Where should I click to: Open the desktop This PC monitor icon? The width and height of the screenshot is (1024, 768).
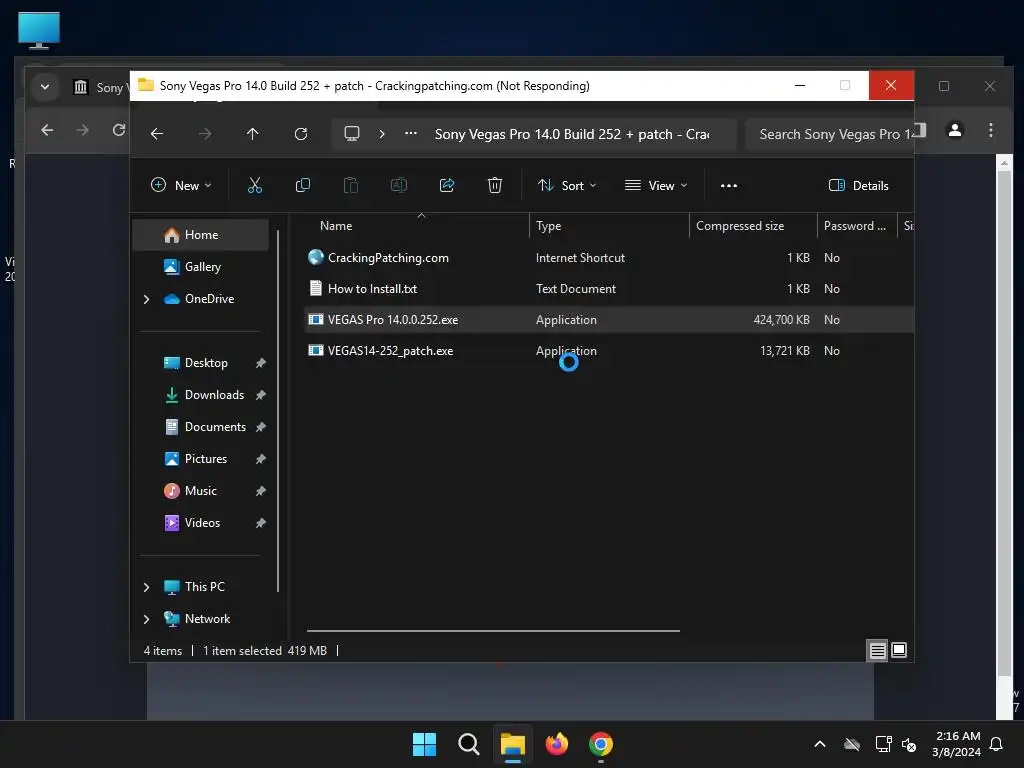click(x=39, y=31)
